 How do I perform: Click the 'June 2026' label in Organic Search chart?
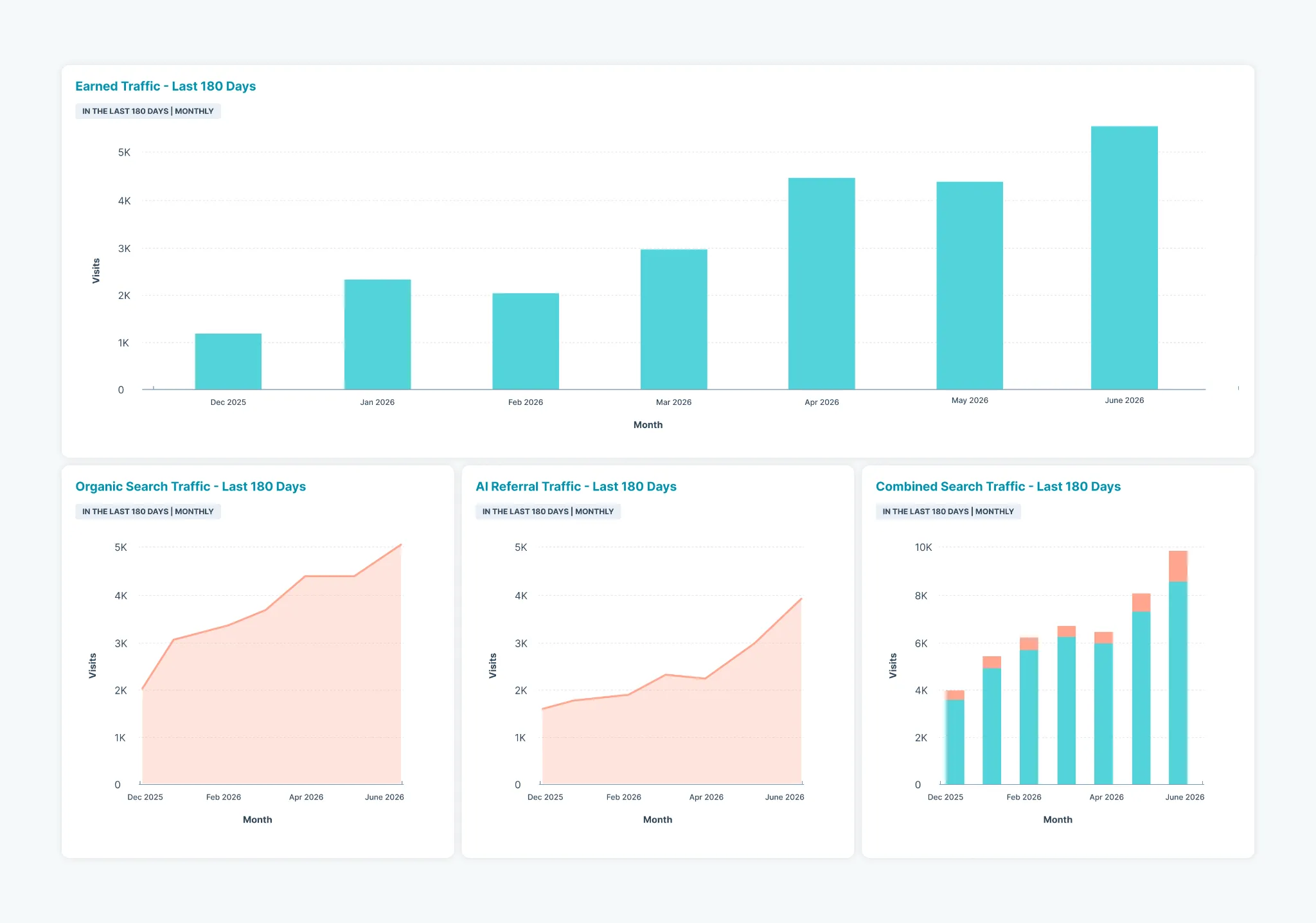[x=384, y=797]
